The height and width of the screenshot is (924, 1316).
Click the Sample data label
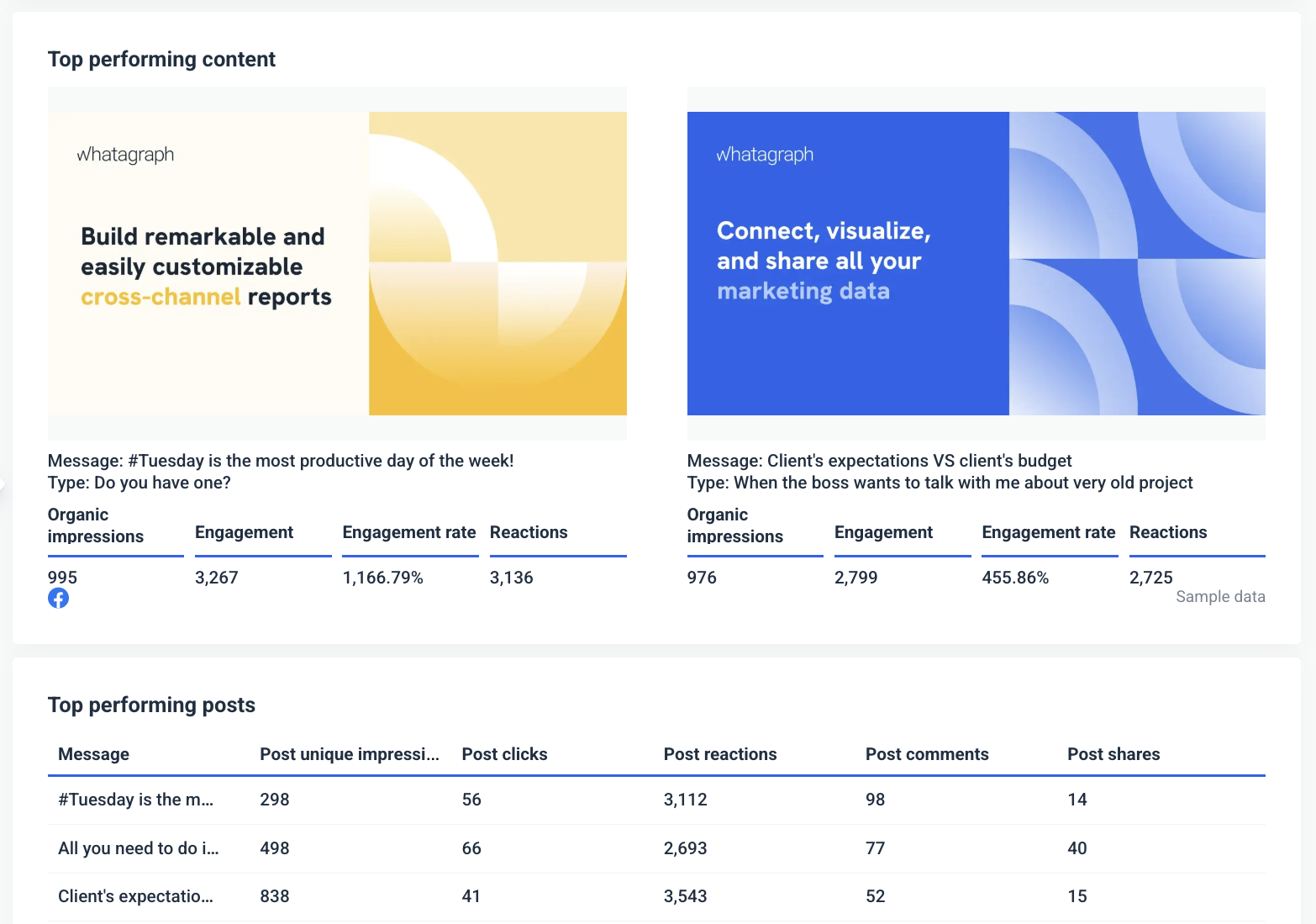[x=1220, y=596]
